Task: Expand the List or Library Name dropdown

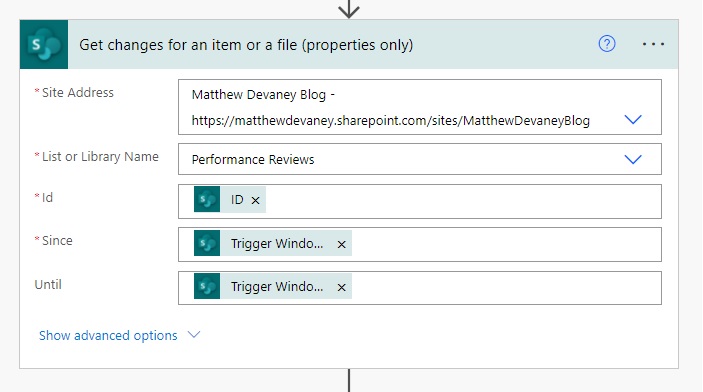Action: tap(633, 159)
